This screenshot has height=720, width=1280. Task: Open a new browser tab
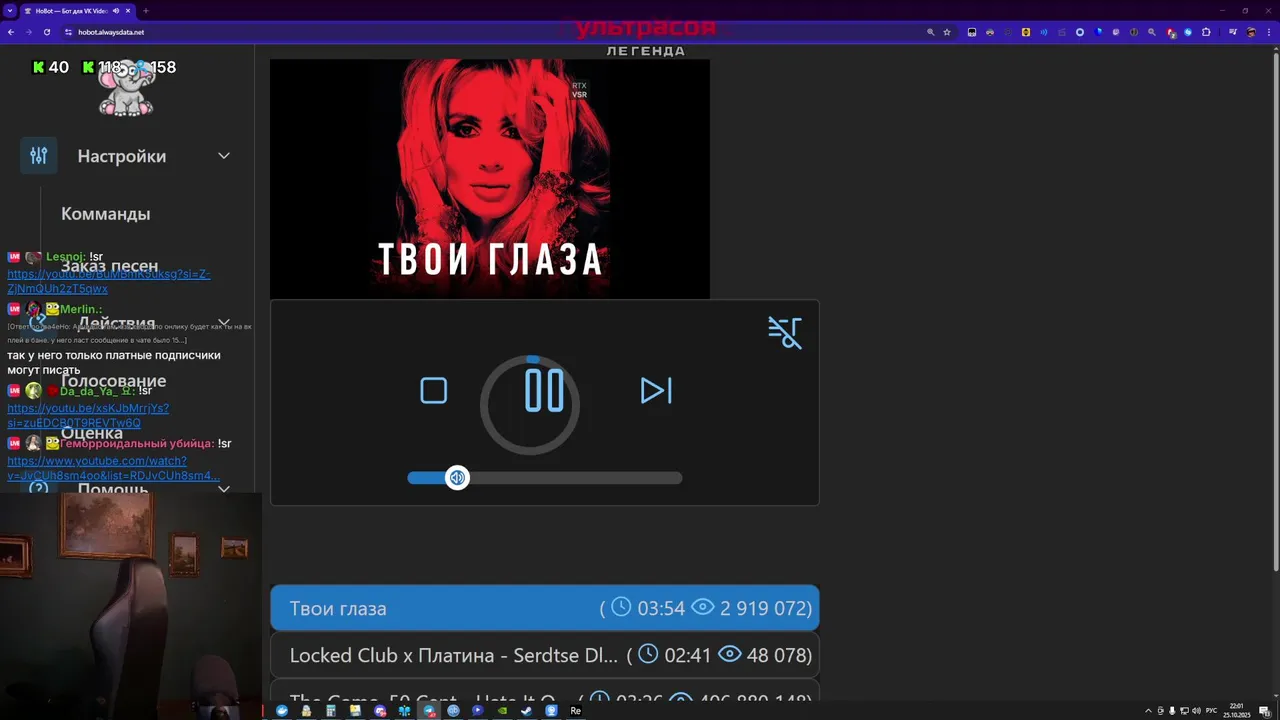coord(146,11)
